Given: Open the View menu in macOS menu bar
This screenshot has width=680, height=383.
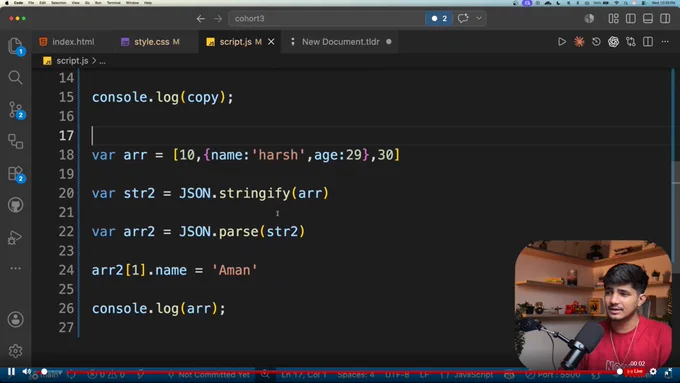Looking at the screenshot, I should pos(75,3).
